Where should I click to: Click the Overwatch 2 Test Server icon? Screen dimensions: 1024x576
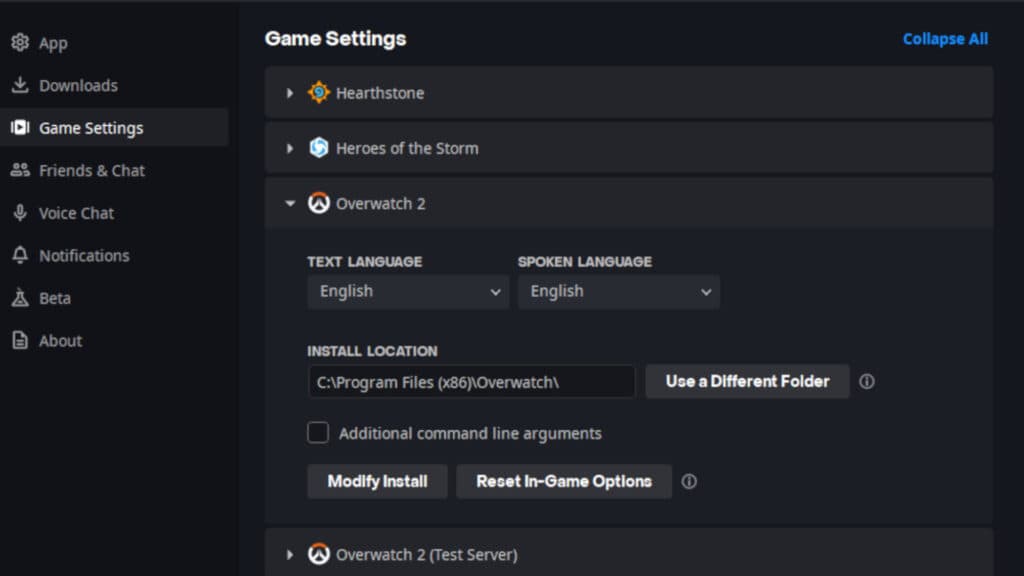[319, 554]
